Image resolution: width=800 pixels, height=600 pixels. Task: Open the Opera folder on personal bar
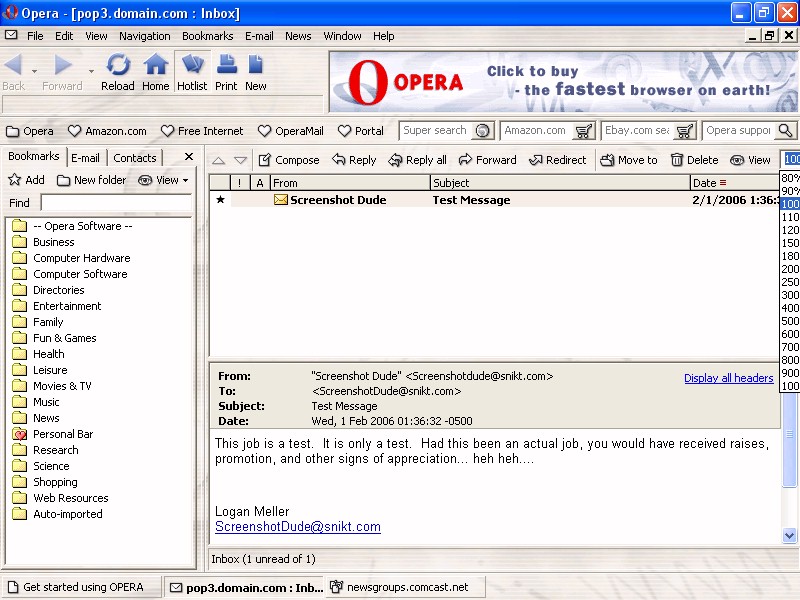(x=30, y=131)
